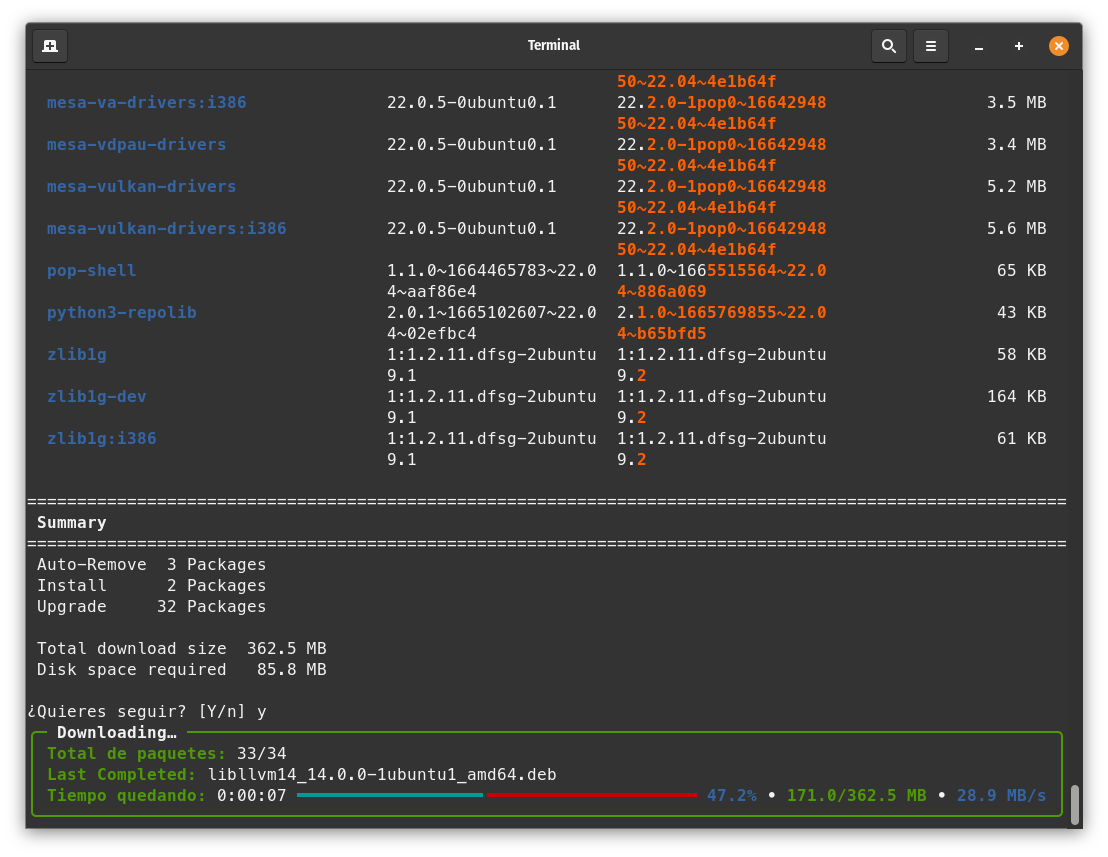Open a new terminal tab icon
Viewport: 1108px width, 857px height.
[x=50, y=46]
